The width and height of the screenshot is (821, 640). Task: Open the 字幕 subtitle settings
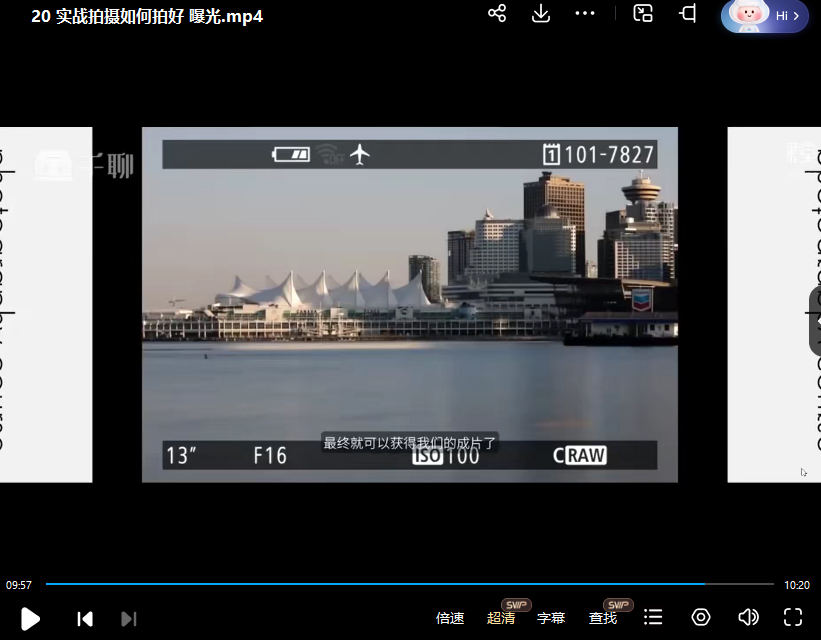tap(551, 618)
